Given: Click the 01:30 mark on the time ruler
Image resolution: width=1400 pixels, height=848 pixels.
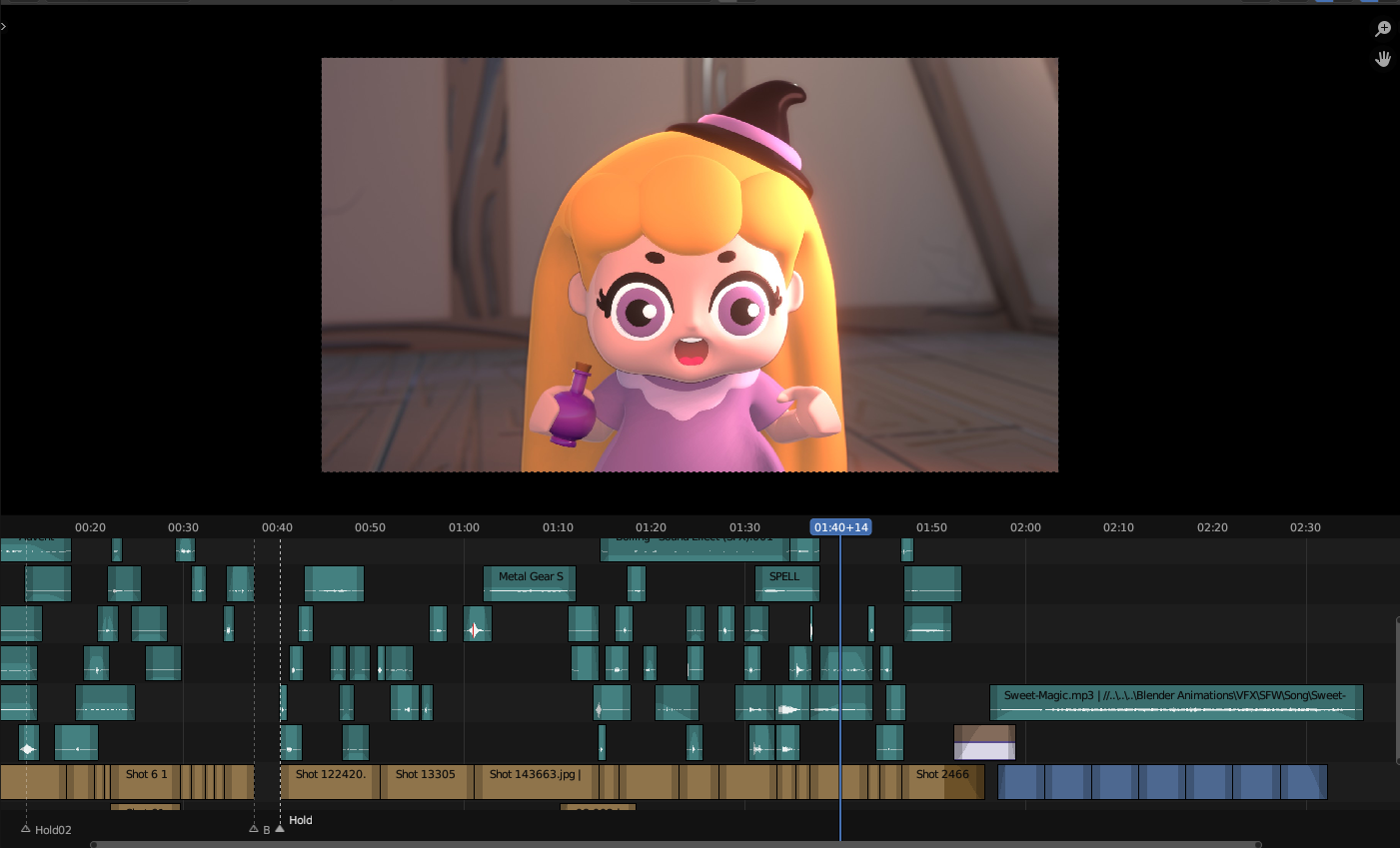Looking at the screenshot, I should (x=744, y=527).
